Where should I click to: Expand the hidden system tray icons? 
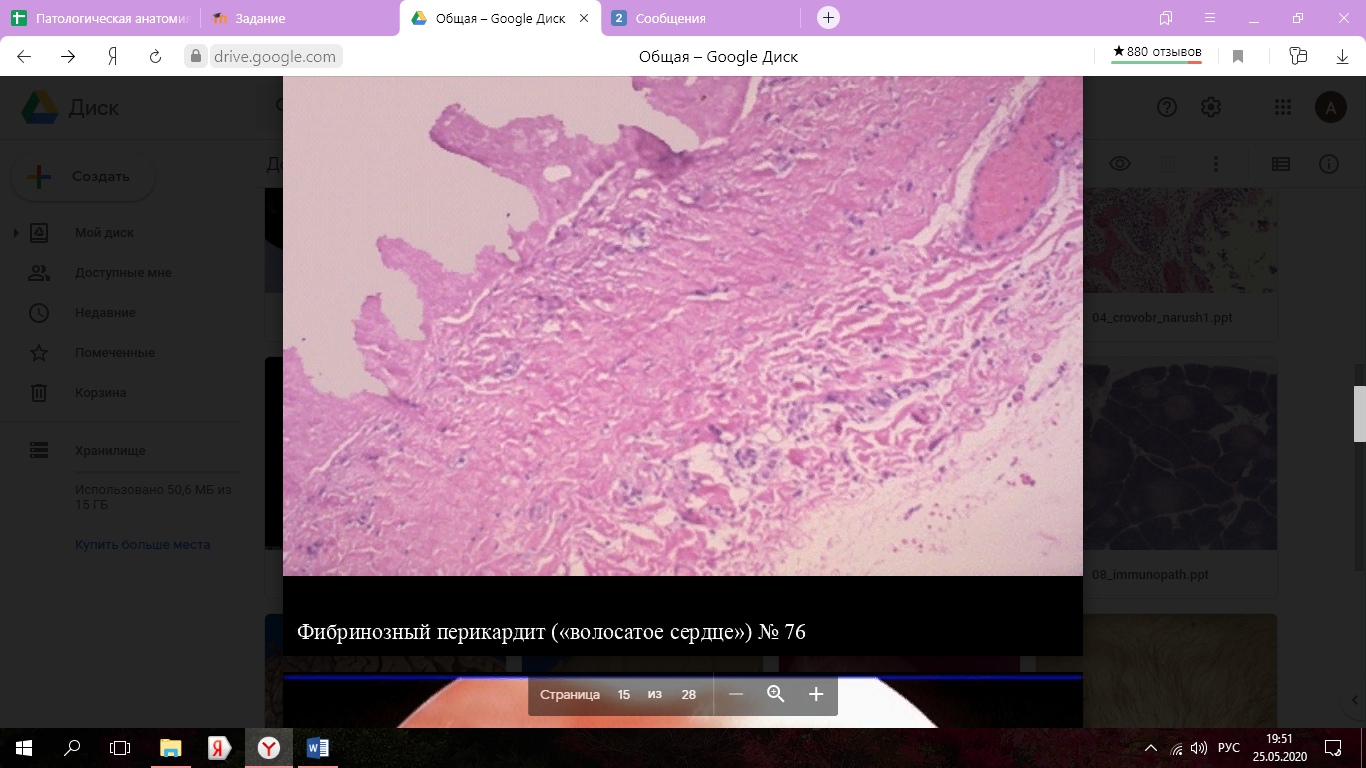(x=1150, y=747)
